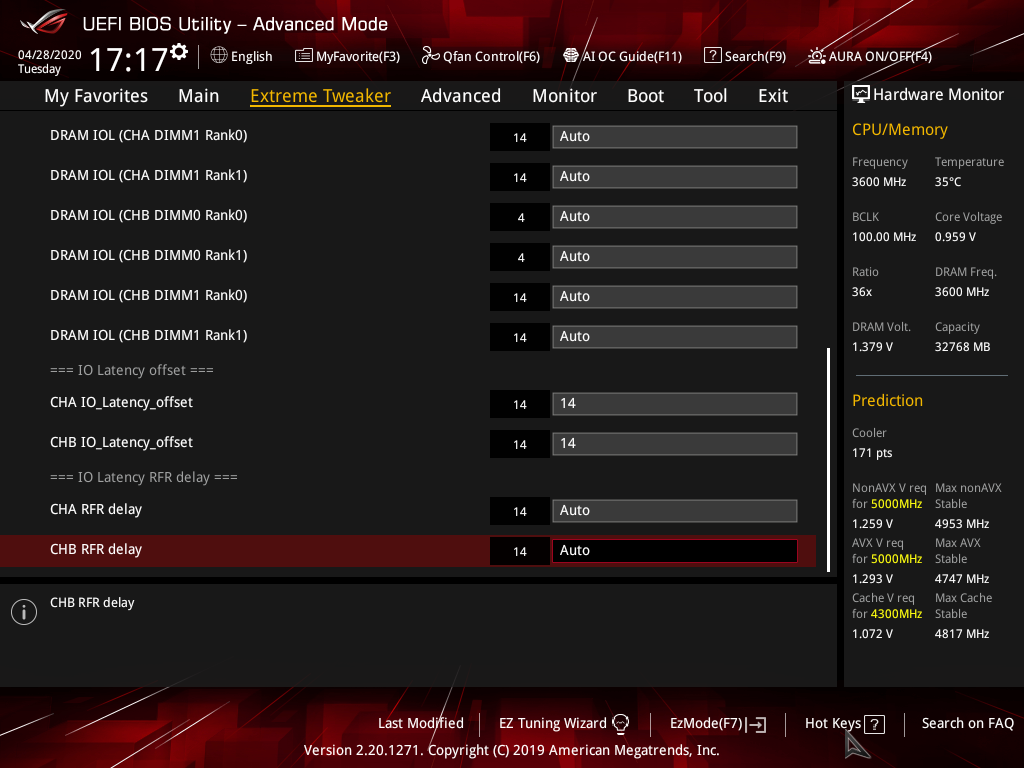1024x768 pixels.
Task: Click current value 4 for CHB DIMM0 Rank0
Action: tap(520, 217)
